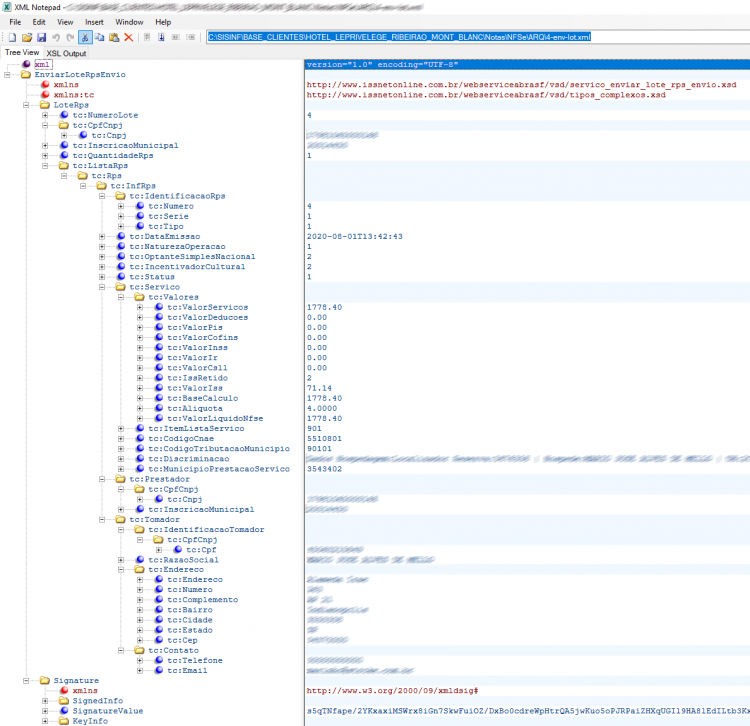Click the red icon of Signature's xmlns attribute
750x726 pixels.
tap(65, 691)
